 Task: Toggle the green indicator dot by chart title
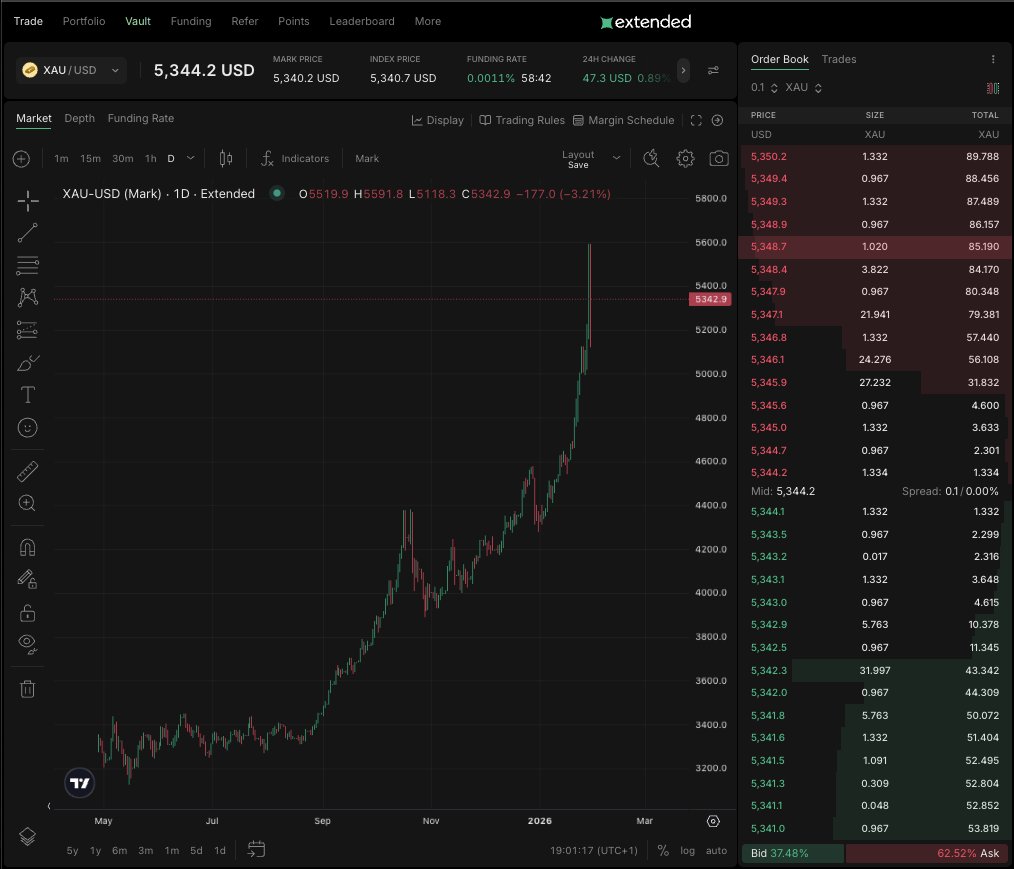277,193
